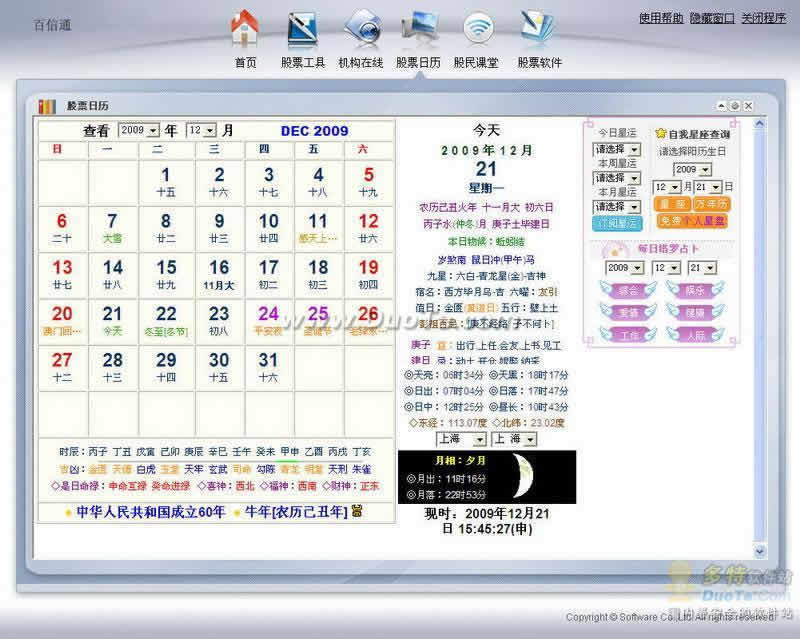Click the orange 星座 button
The width and height of the screenshot is (800, 639).
click(672, 204)
